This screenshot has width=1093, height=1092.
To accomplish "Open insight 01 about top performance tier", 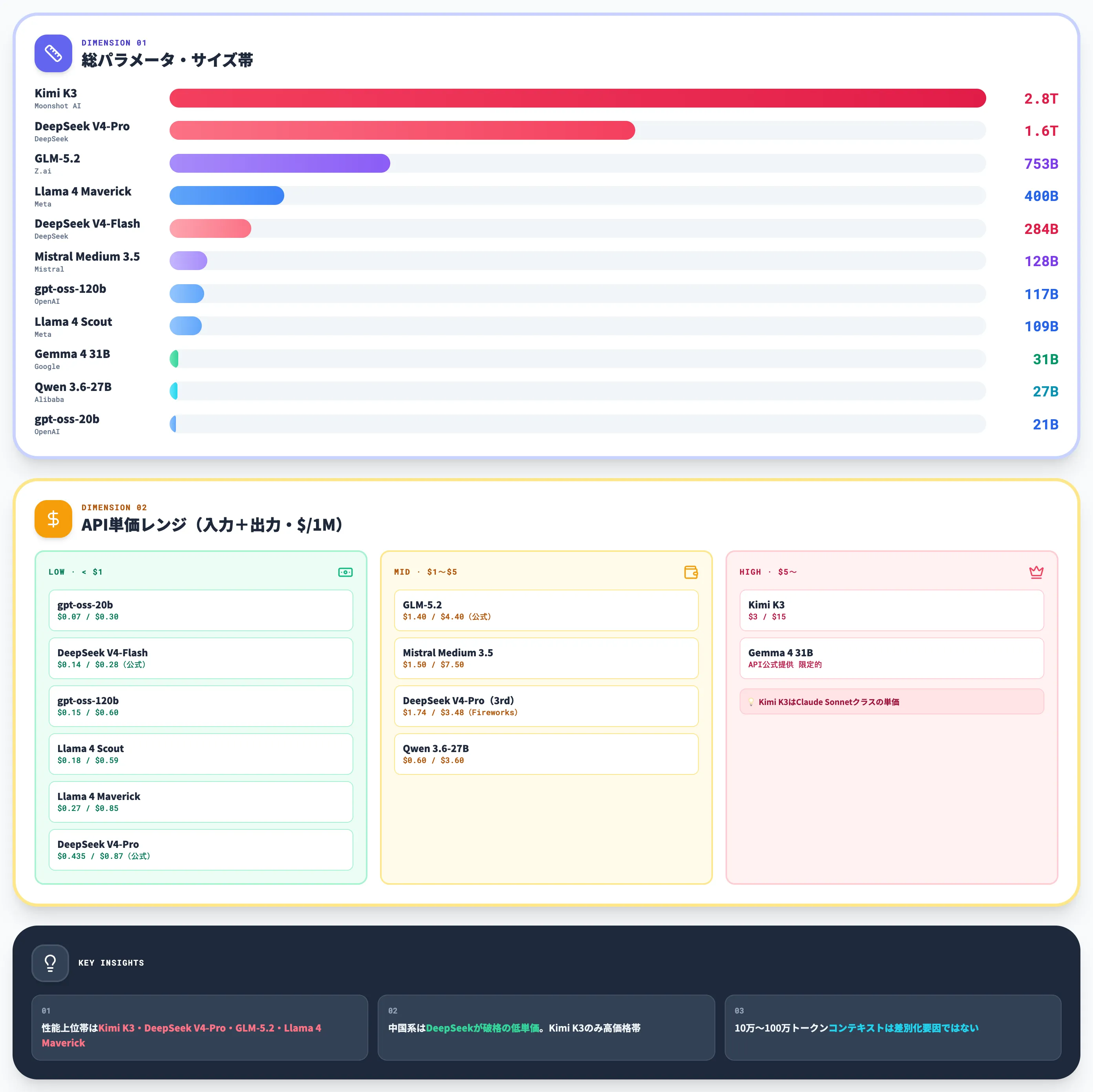I will click(x=200, y=1028).
